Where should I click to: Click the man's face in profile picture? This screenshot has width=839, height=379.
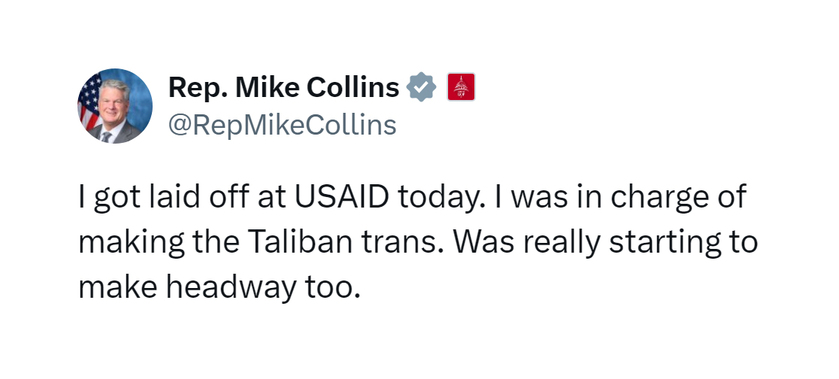point(114,100)
